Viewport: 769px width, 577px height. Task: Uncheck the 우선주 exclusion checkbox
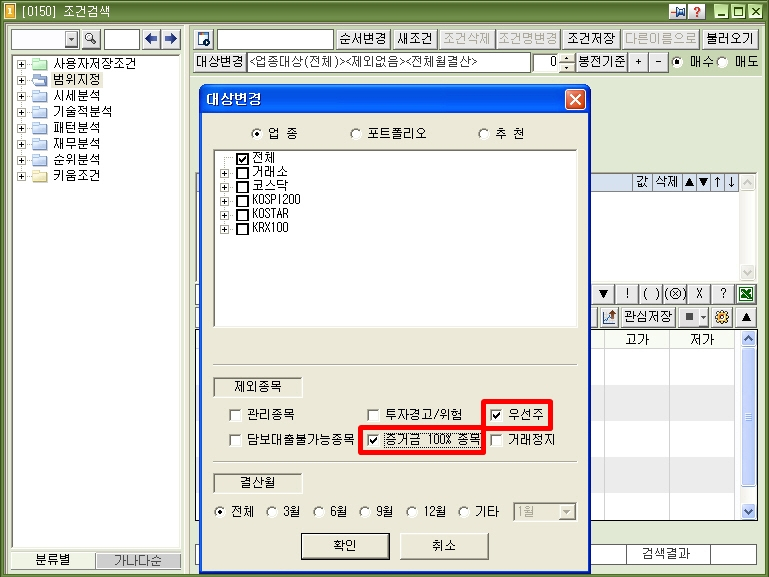coord(496,414)
